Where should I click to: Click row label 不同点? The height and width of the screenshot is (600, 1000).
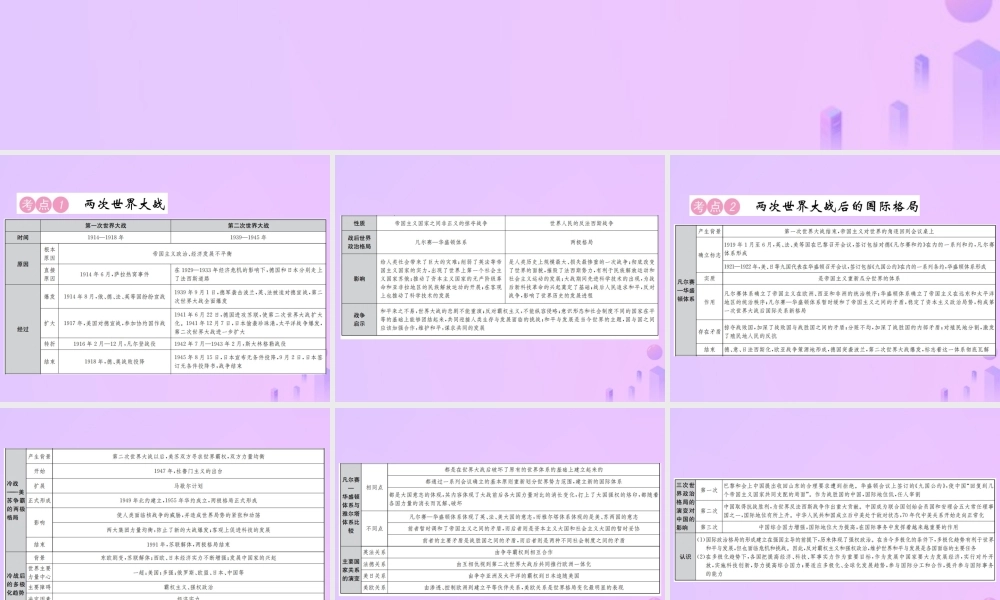tap(375, 529)
